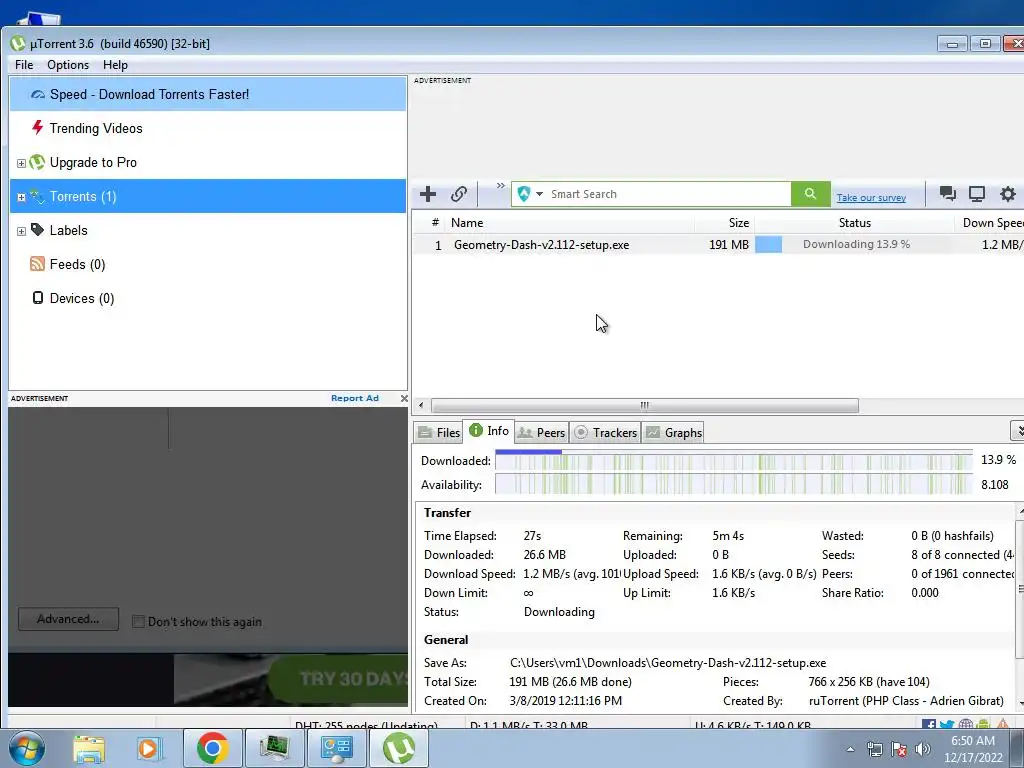Click the 8.108 availability value

pyautogui.click(x=995, y=485)
